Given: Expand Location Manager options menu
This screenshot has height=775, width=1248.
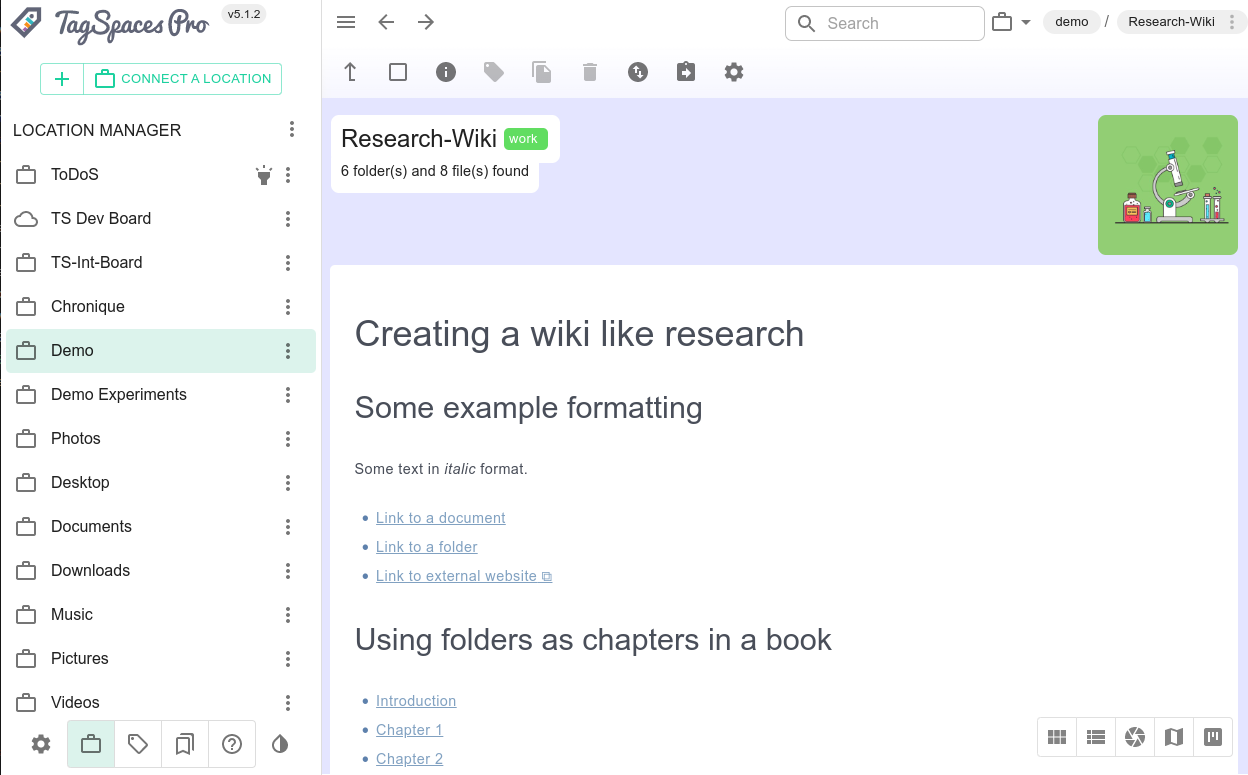Looking at the screenshot, I should pyautogui.click(x=292, y=130).
